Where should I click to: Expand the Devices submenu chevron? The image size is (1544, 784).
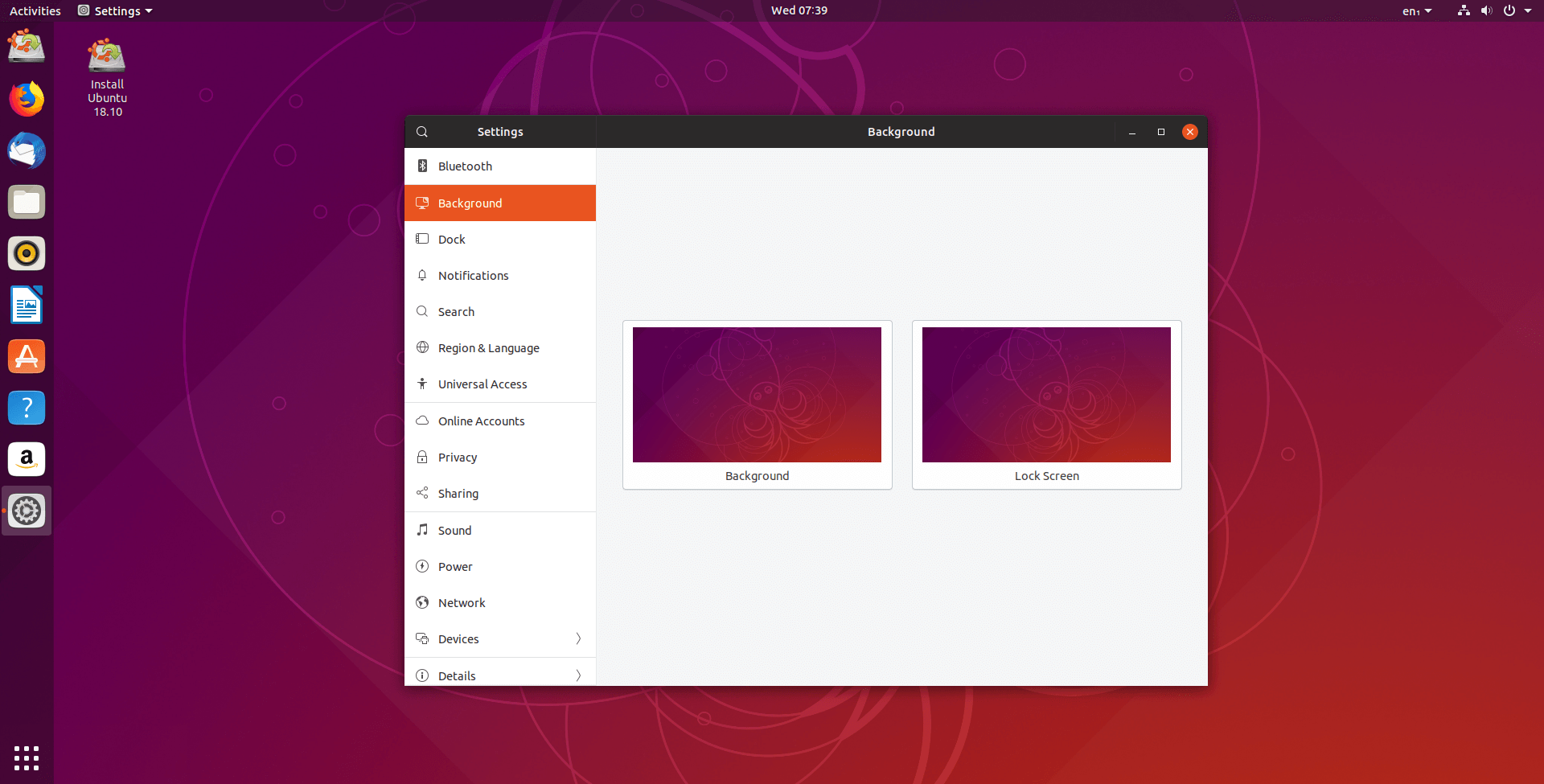tap(578, 638)
